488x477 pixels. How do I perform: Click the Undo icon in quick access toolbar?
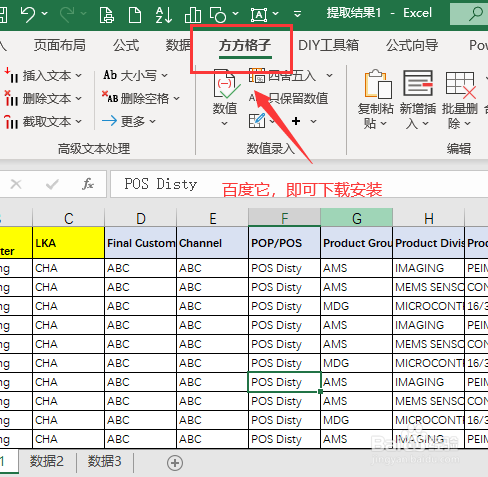coord(28,14)
